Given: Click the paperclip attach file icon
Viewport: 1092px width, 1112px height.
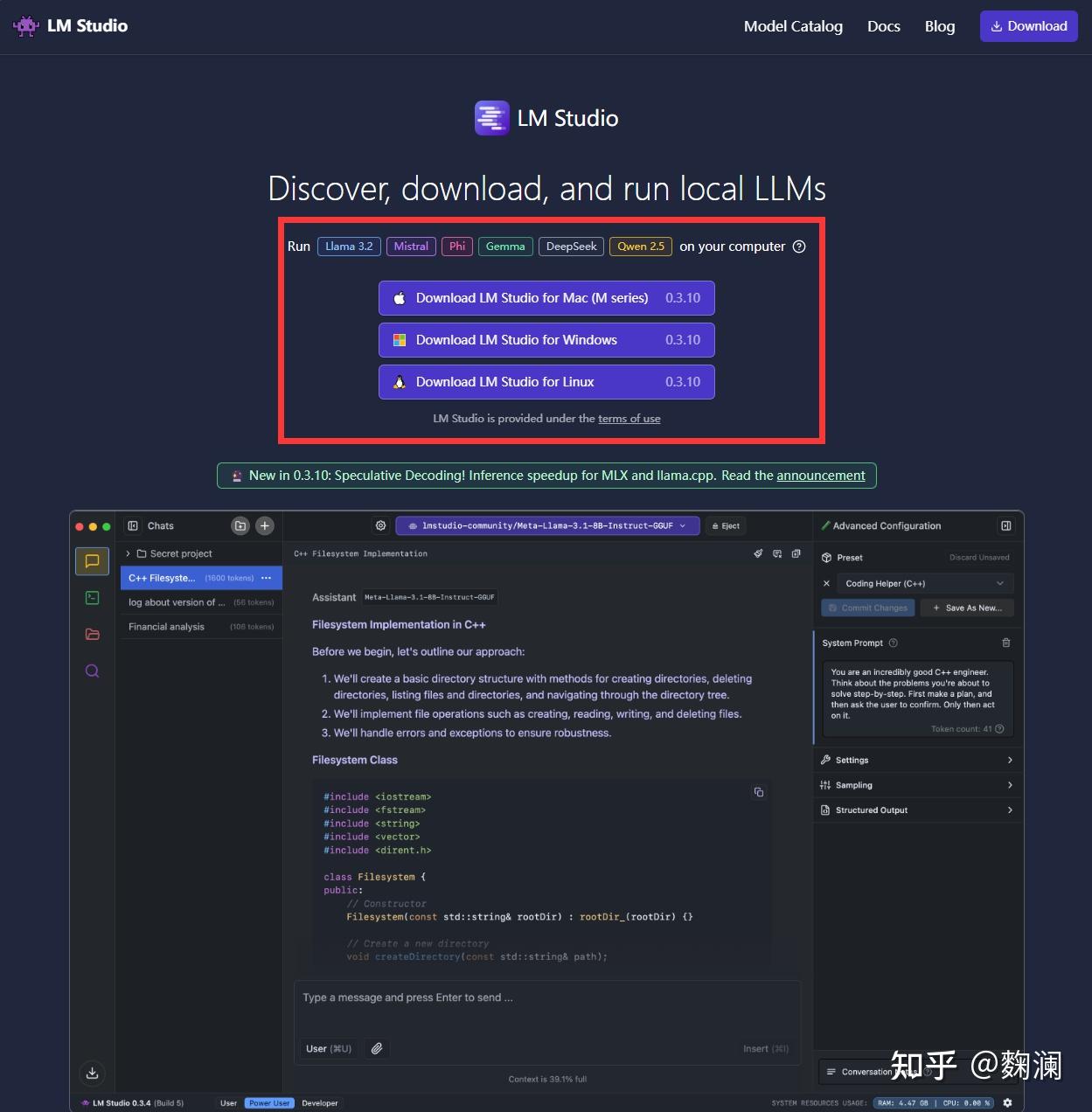Looking at the screenshot, I should pyautogui.click(x=377, y=1048).
